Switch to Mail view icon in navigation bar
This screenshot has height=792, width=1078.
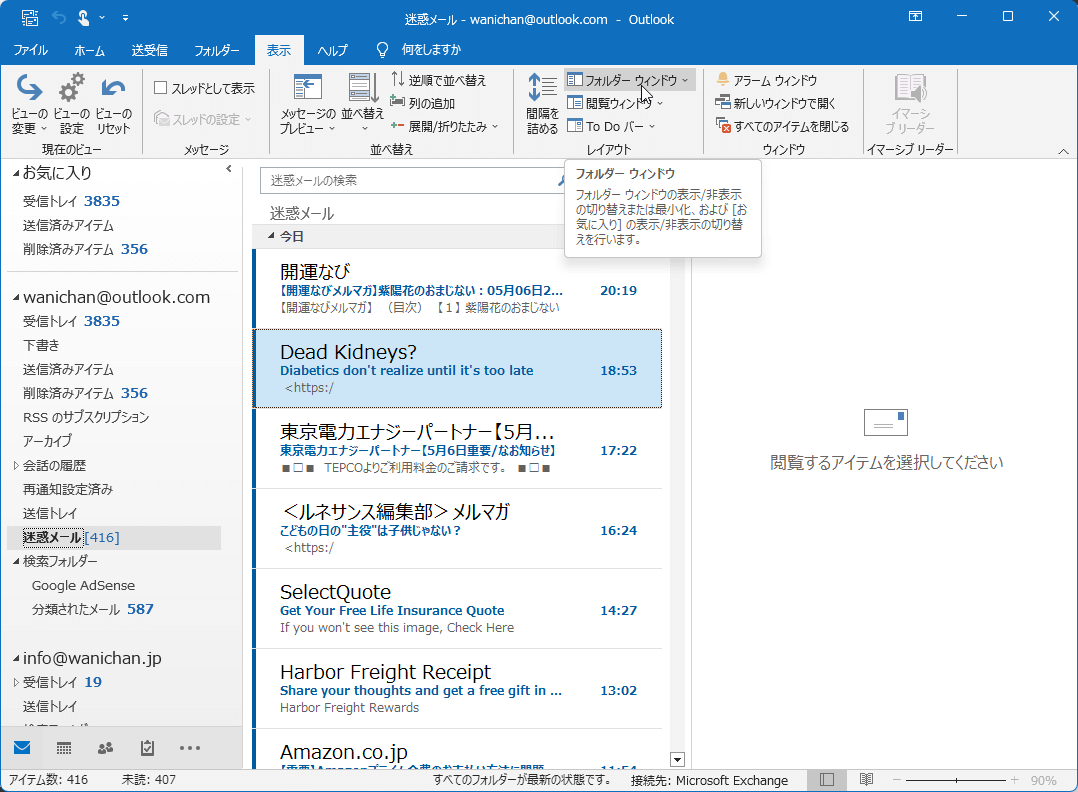pos(22,748)
